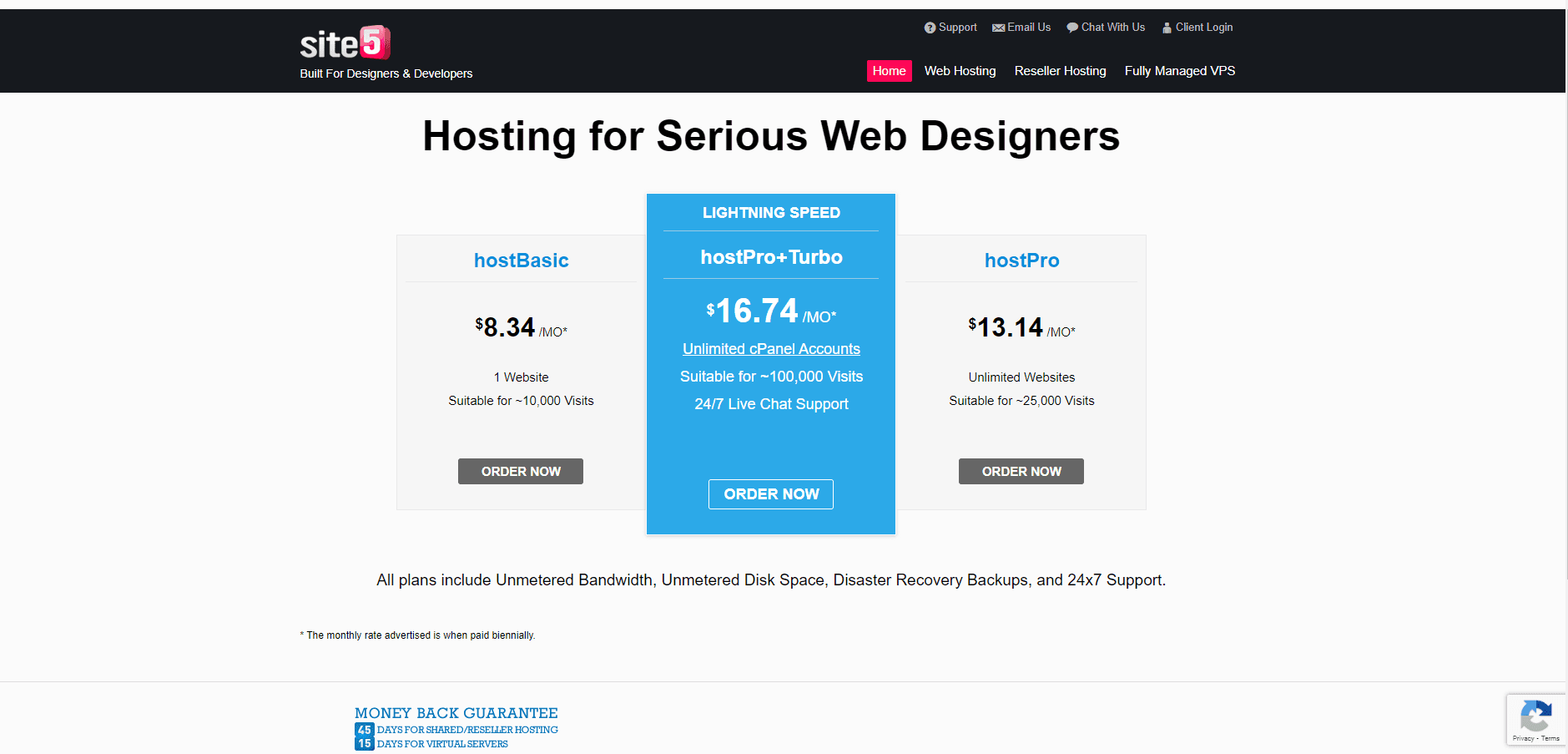Order the hostPro+Turbo plan
Viewport: 1568px width, 754px height.
[x=771, y=494]
